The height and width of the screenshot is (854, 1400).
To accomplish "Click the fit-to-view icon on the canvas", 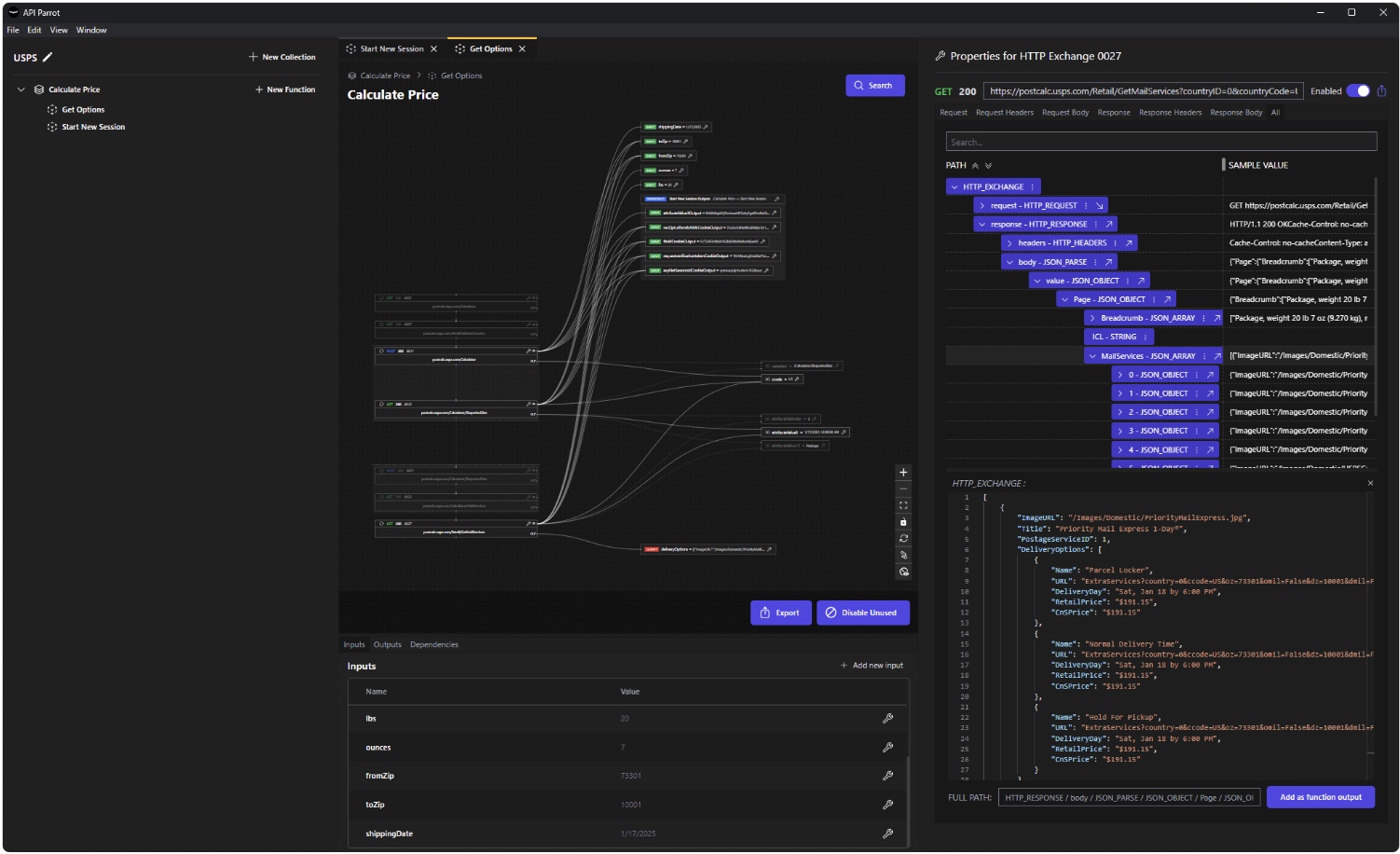I will click(902, 505).
